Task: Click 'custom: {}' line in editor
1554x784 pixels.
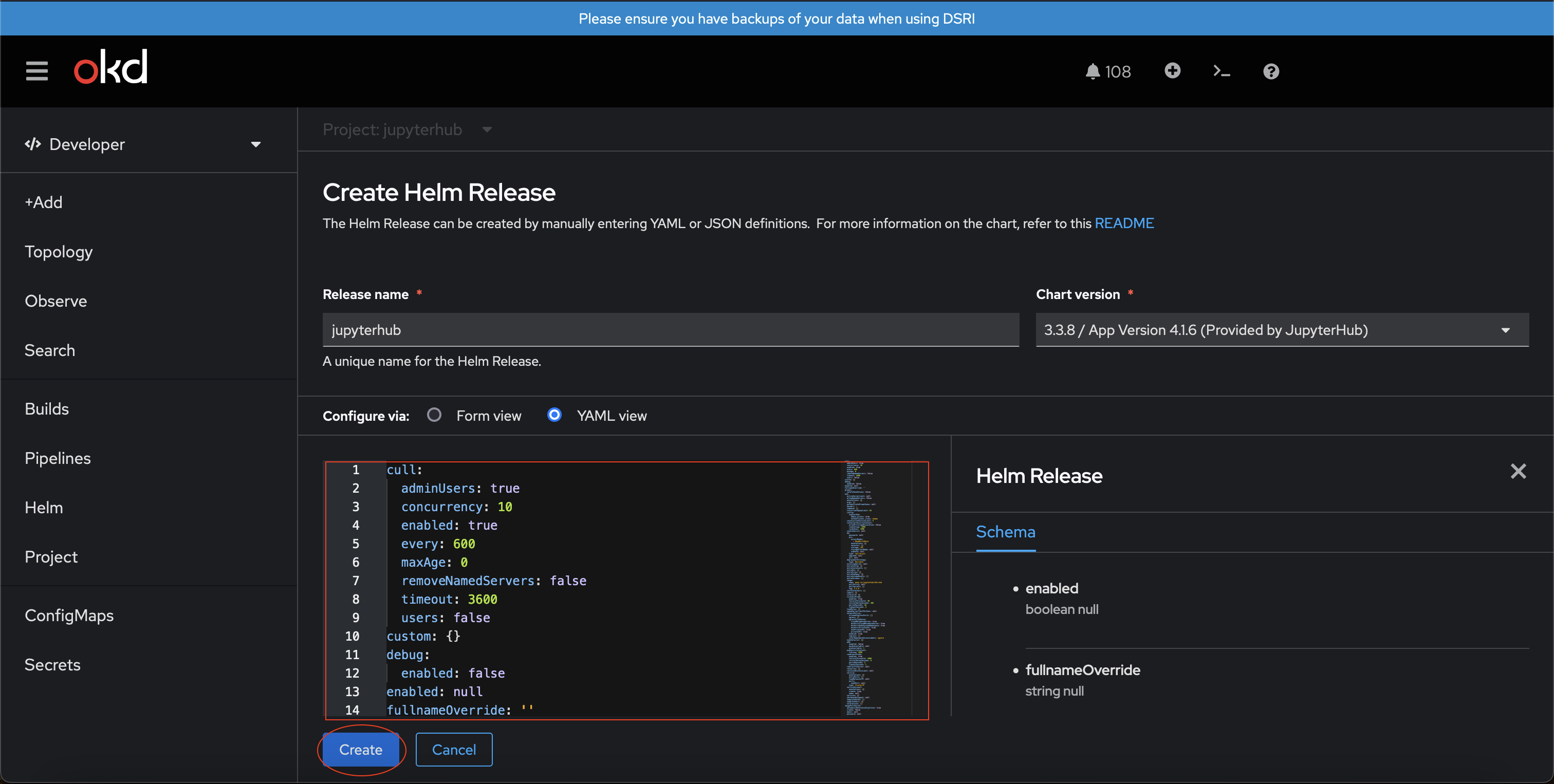Action: pyautogui.click(x=423, y=636)
